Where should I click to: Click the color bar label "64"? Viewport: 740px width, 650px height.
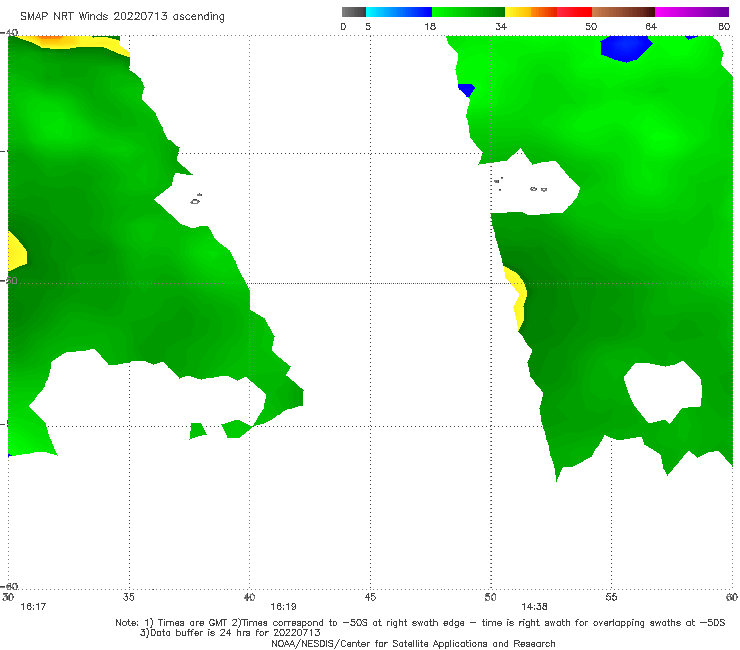click(651, 26)
